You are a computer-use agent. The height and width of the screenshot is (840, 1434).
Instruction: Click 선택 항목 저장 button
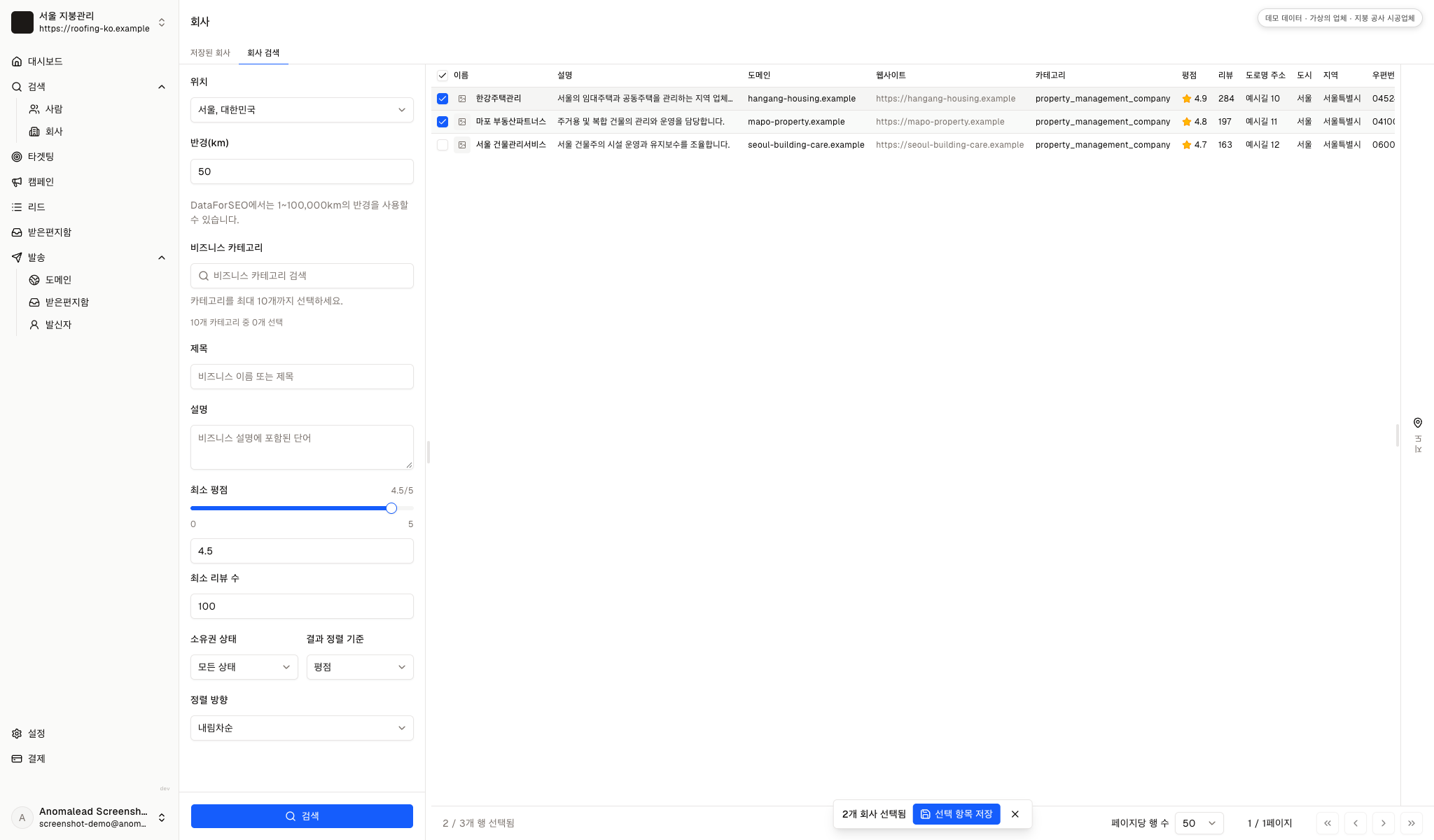click(956, 814)
